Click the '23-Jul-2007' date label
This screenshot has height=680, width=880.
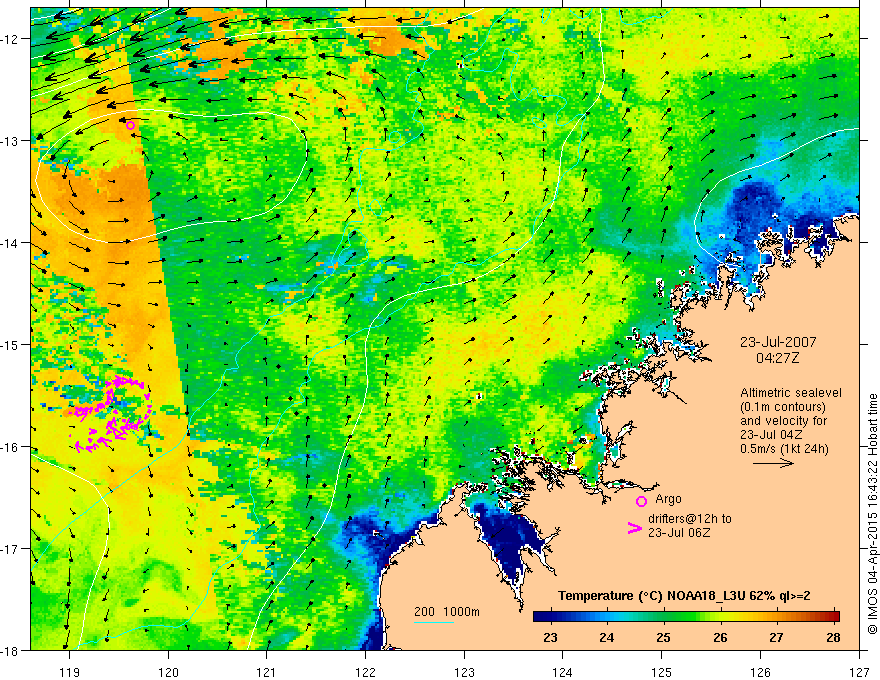(778, 342)
